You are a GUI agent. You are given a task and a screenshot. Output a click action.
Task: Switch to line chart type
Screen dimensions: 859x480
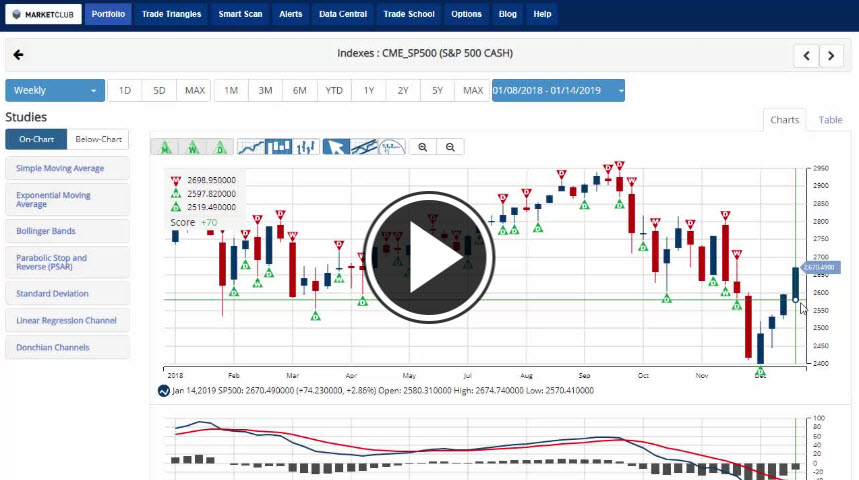click(x=251, y=147)
